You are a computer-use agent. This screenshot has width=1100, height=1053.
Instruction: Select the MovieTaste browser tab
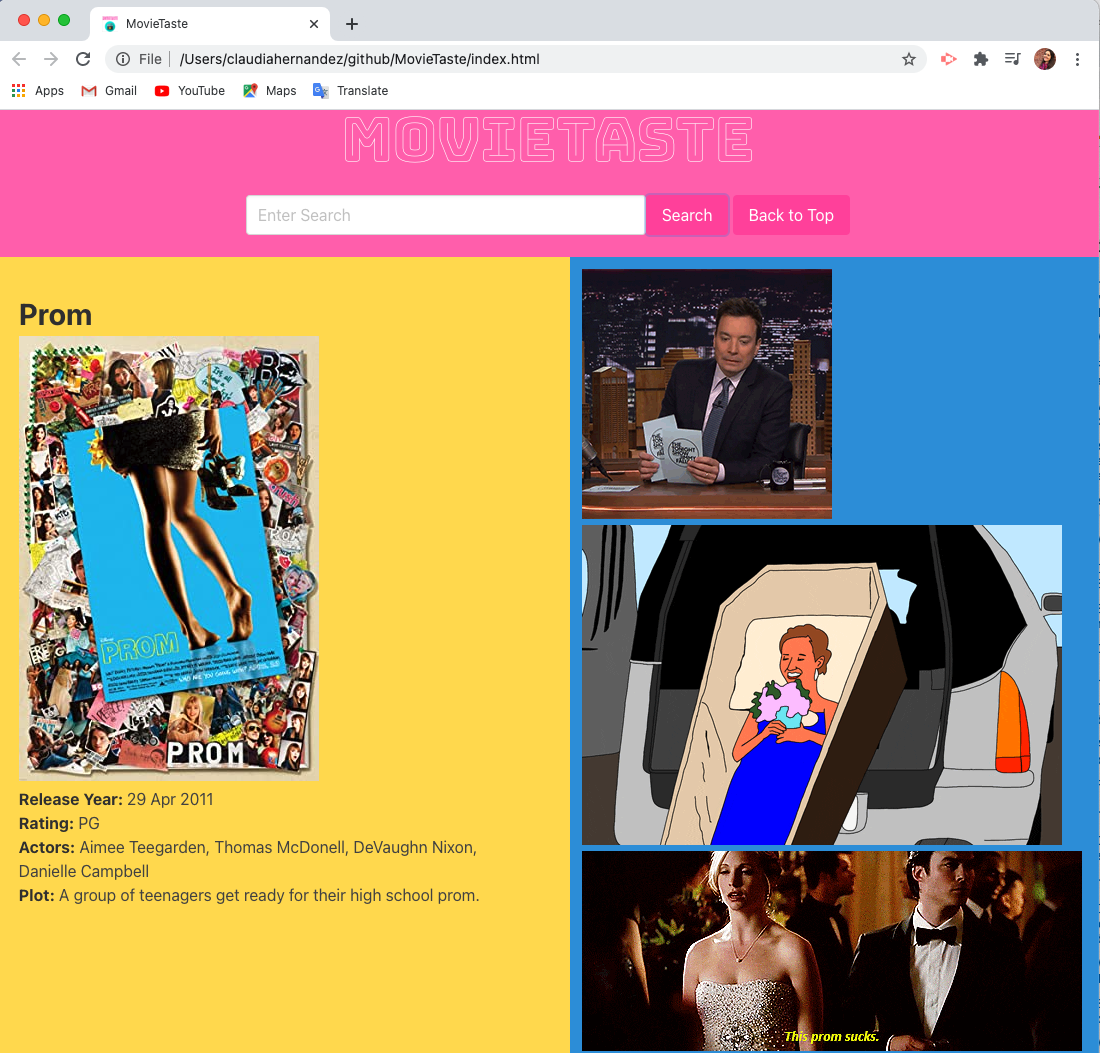210,24
